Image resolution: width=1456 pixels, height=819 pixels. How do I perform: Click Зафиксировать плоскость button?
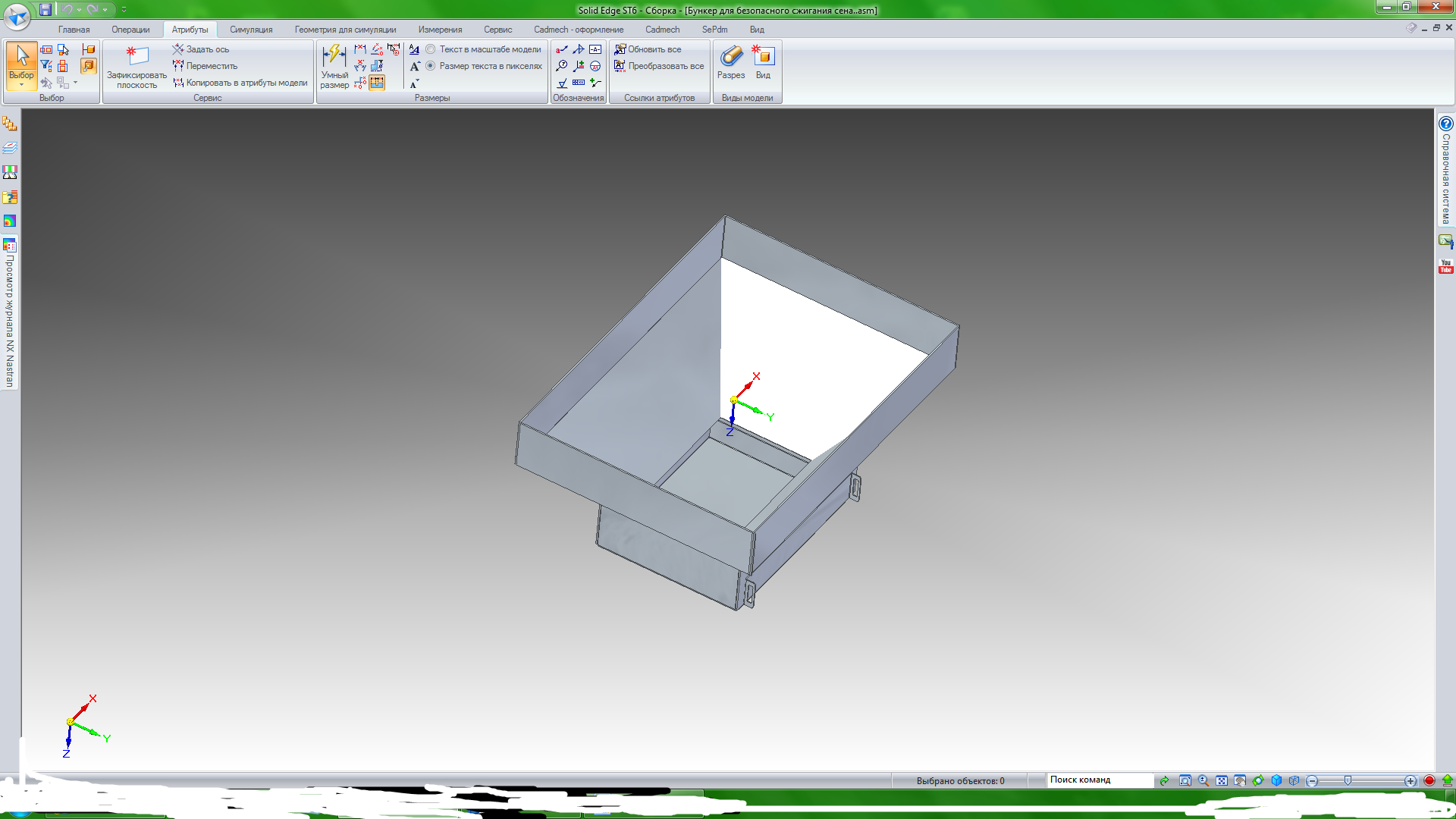click(136, 67)
